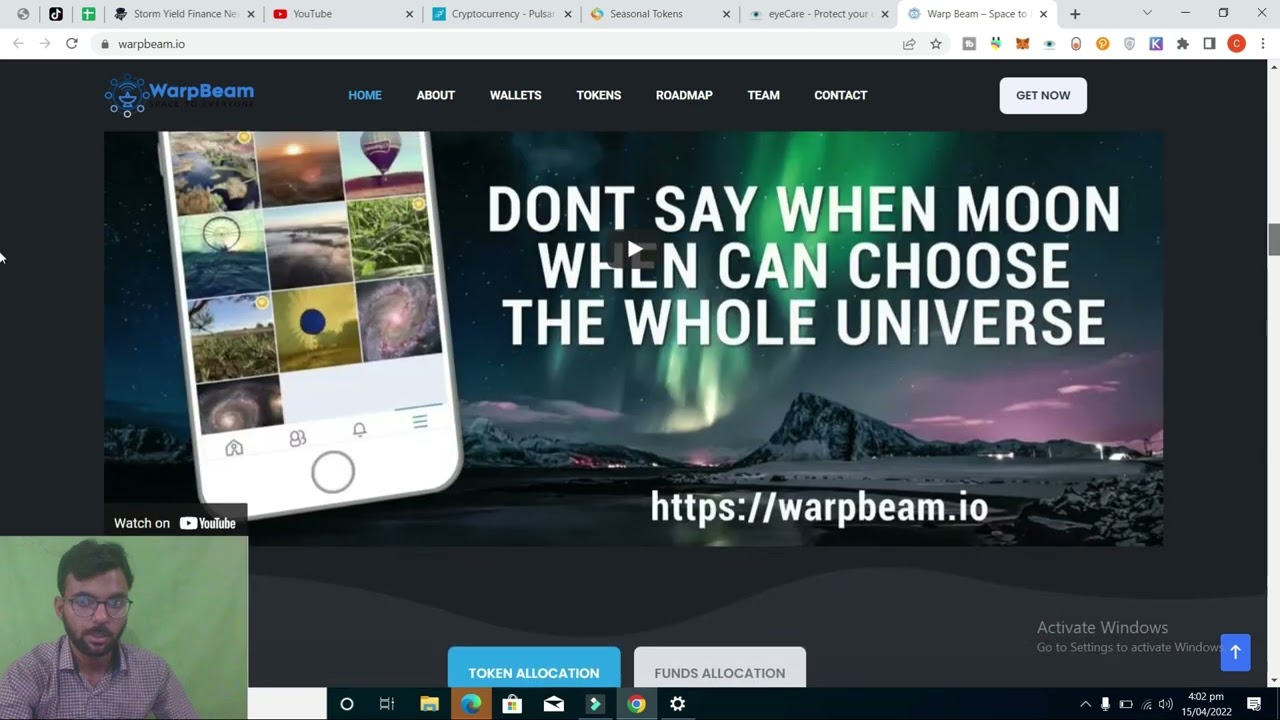Click the page vertical scrollbar thumb

[x=1273, y=240]
